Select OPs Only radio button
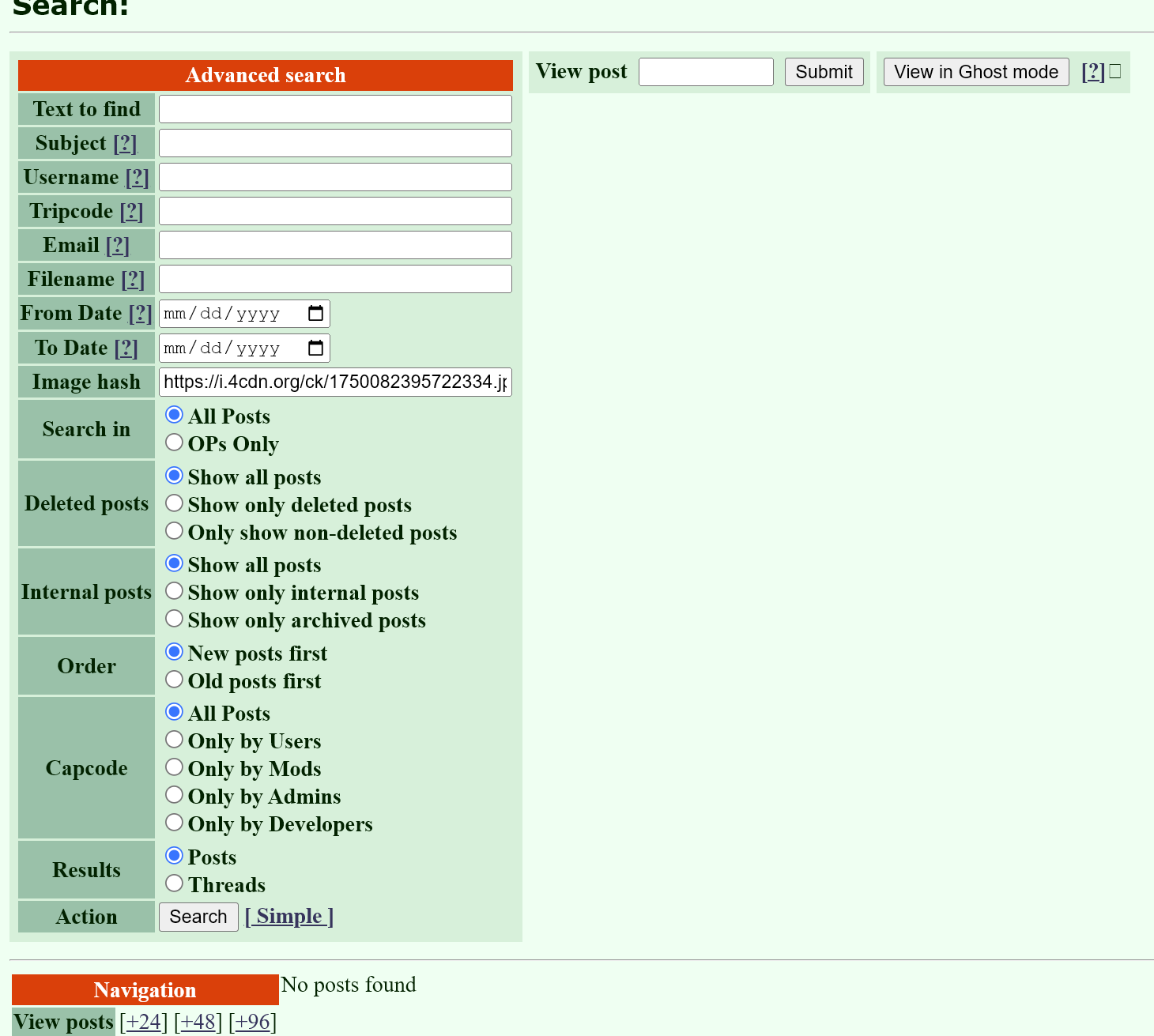Viewport: 1154px width, 1036px height. pos(174,443)
